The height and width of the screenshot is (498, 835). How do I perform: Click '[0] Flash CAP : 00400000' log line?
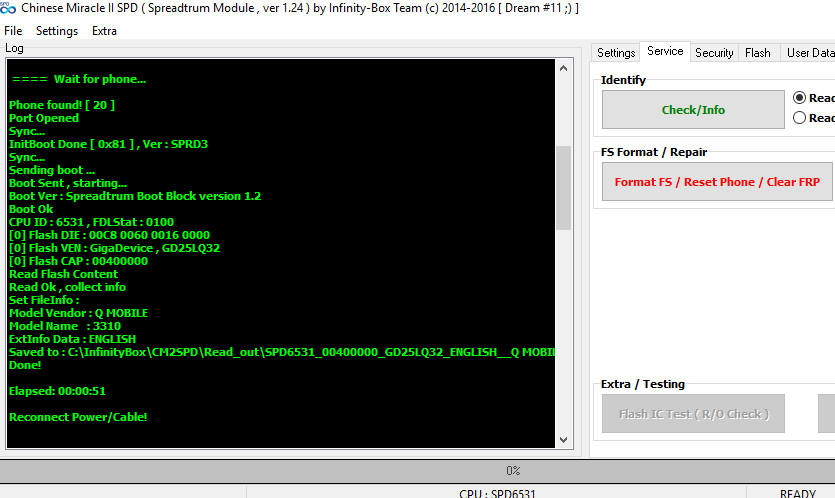point(78,261)
